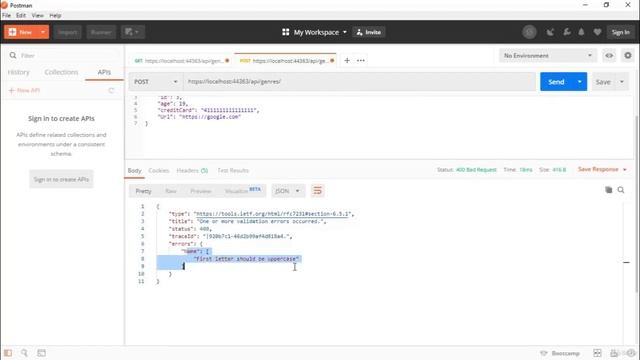This screenshot has height=360, width=640.
Task: Select the Visualize BETA view mode
Action: click(242, 191)
